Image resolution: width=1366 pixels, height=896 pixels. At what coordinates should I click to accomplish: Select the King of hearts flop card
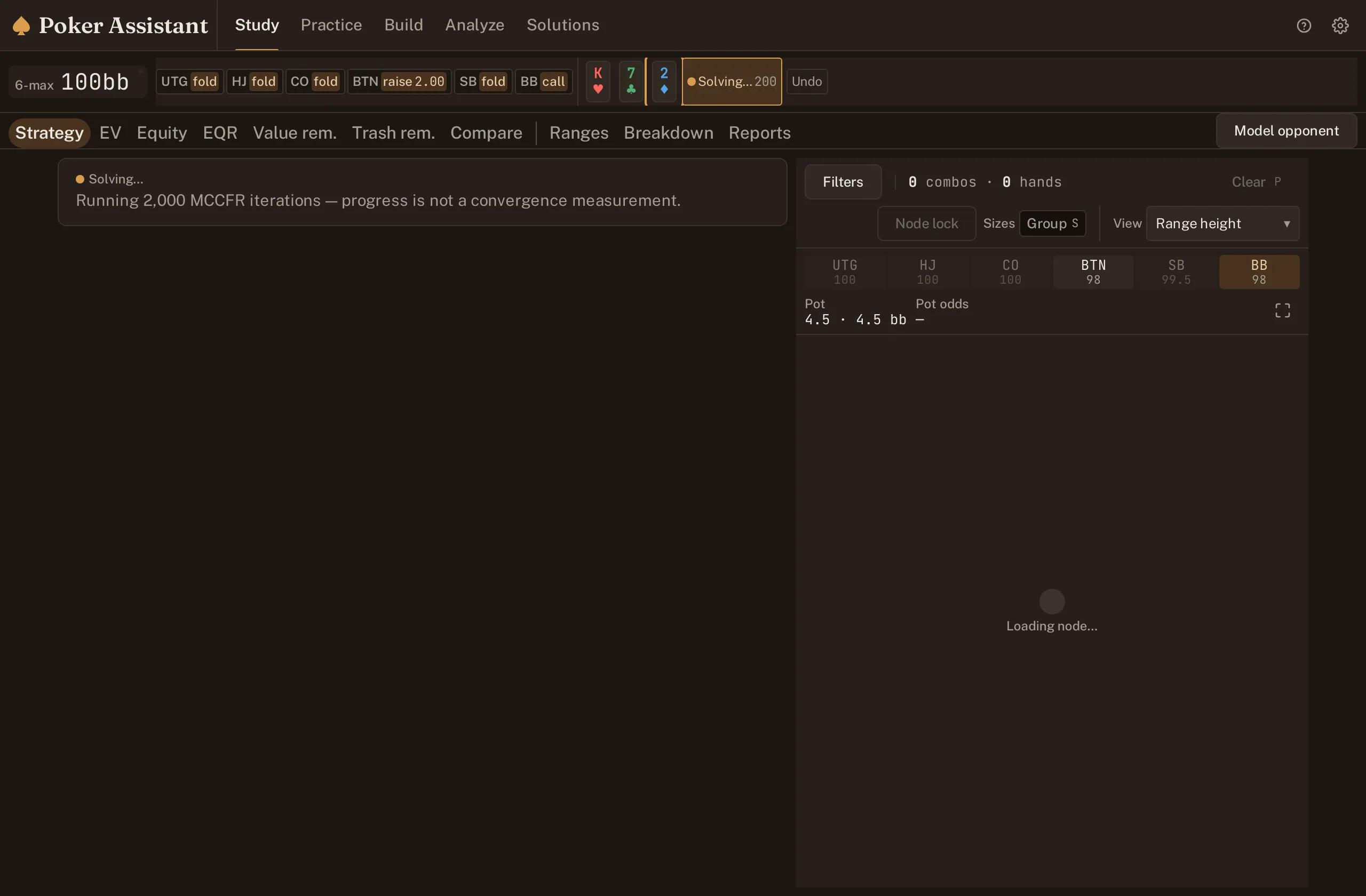tap(598, 82)
